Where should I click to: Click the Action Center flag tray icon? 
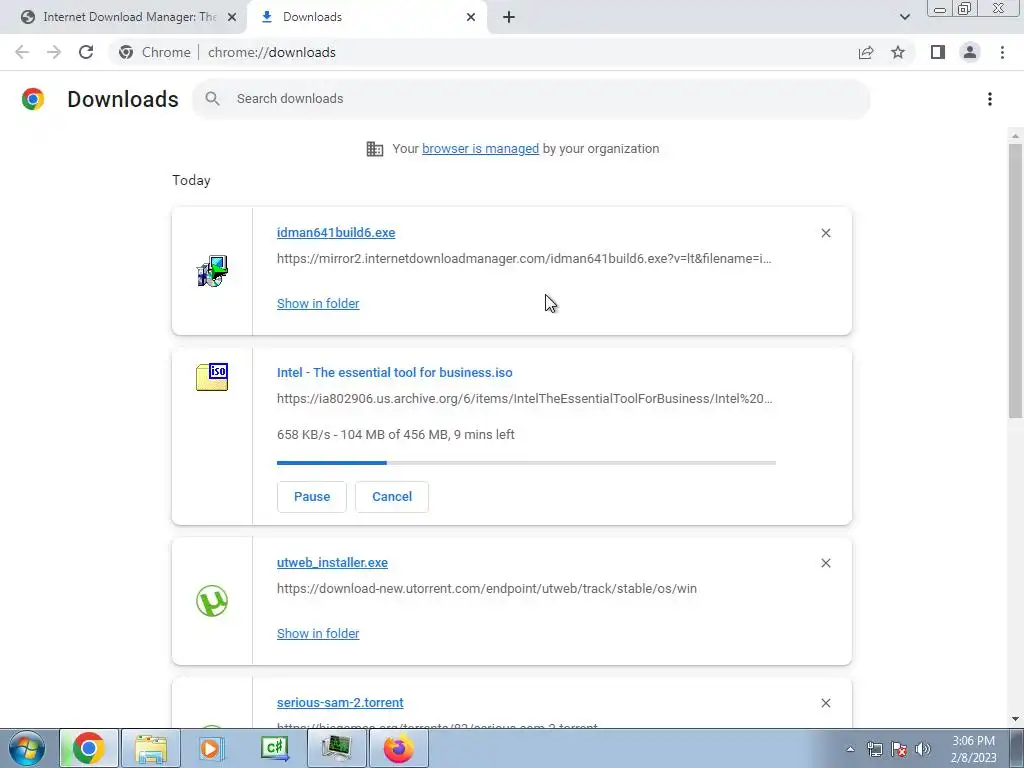899,749
